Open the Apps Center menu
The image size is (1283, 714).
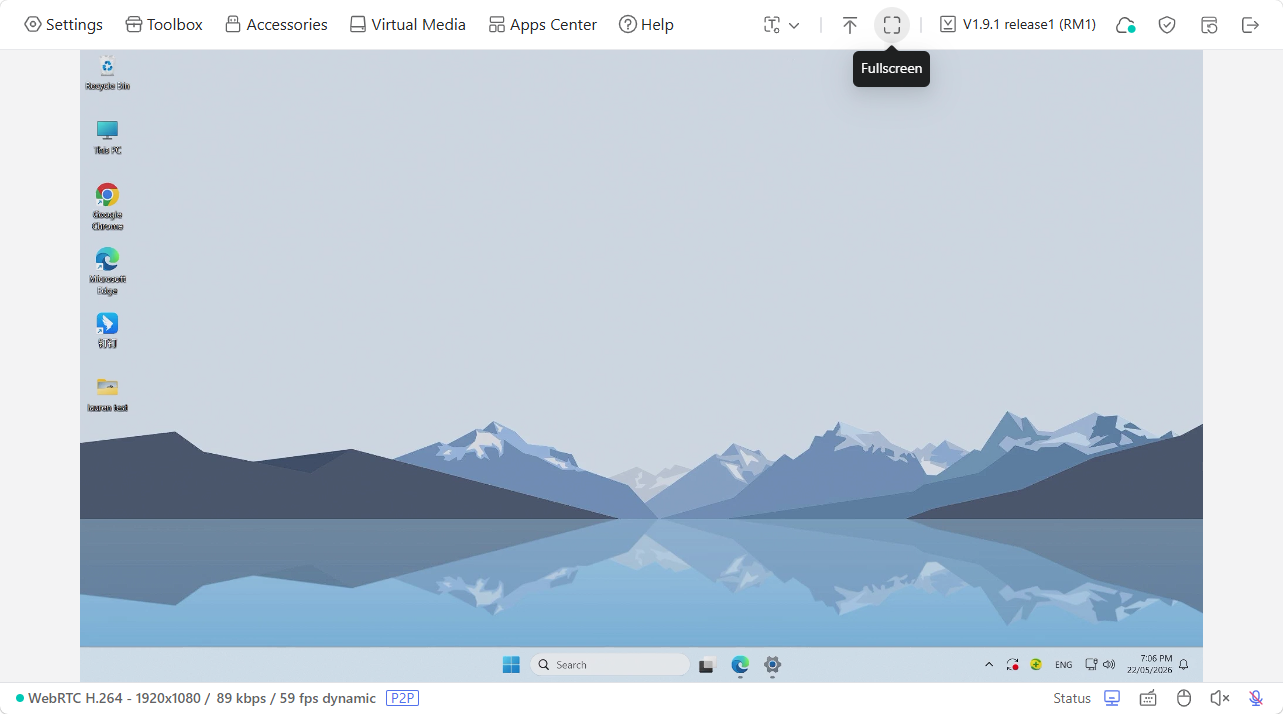point(542,24)
